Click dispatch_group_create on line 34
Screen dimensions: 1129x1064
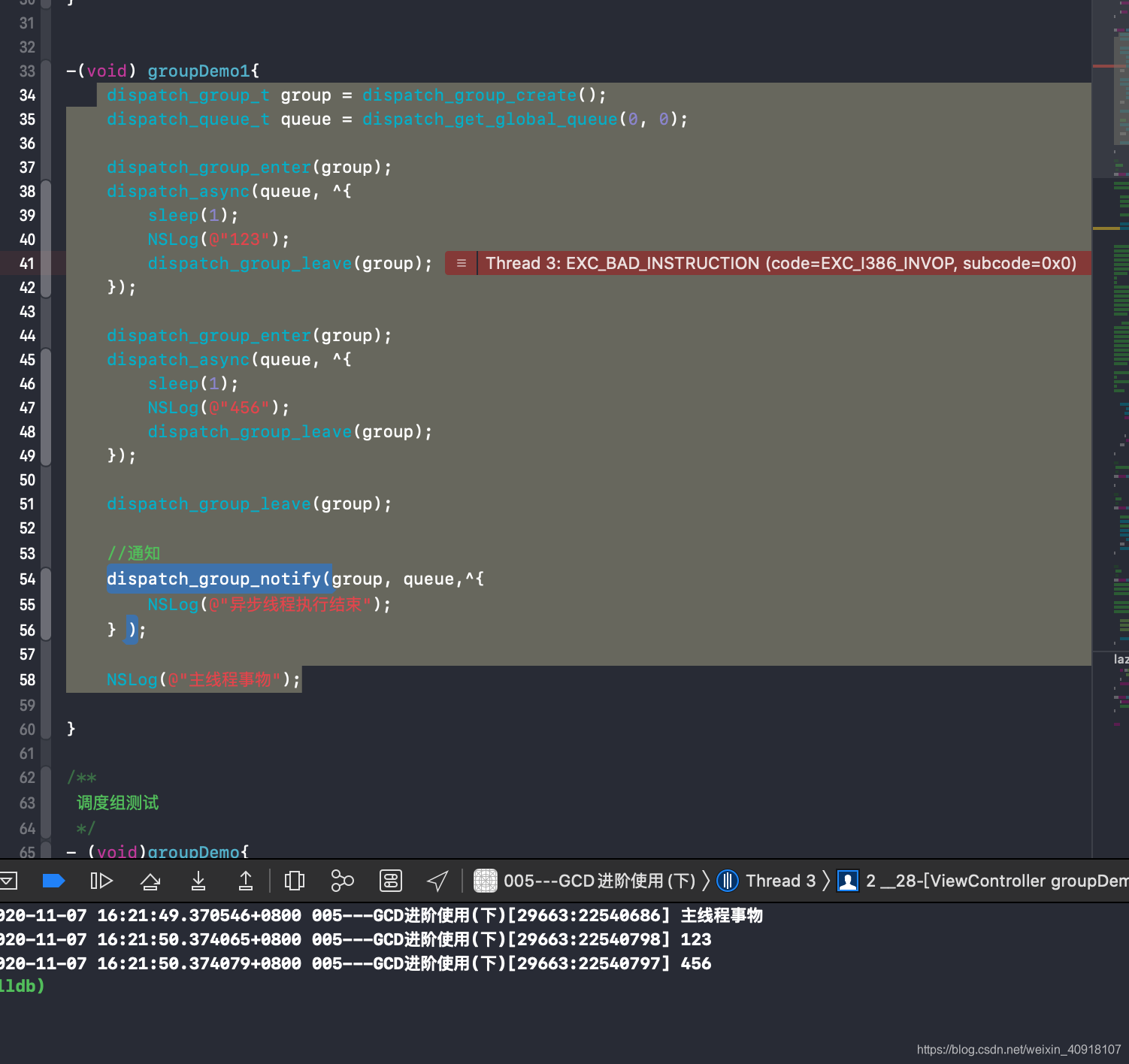pyautogui.click(x=469, y=95)
